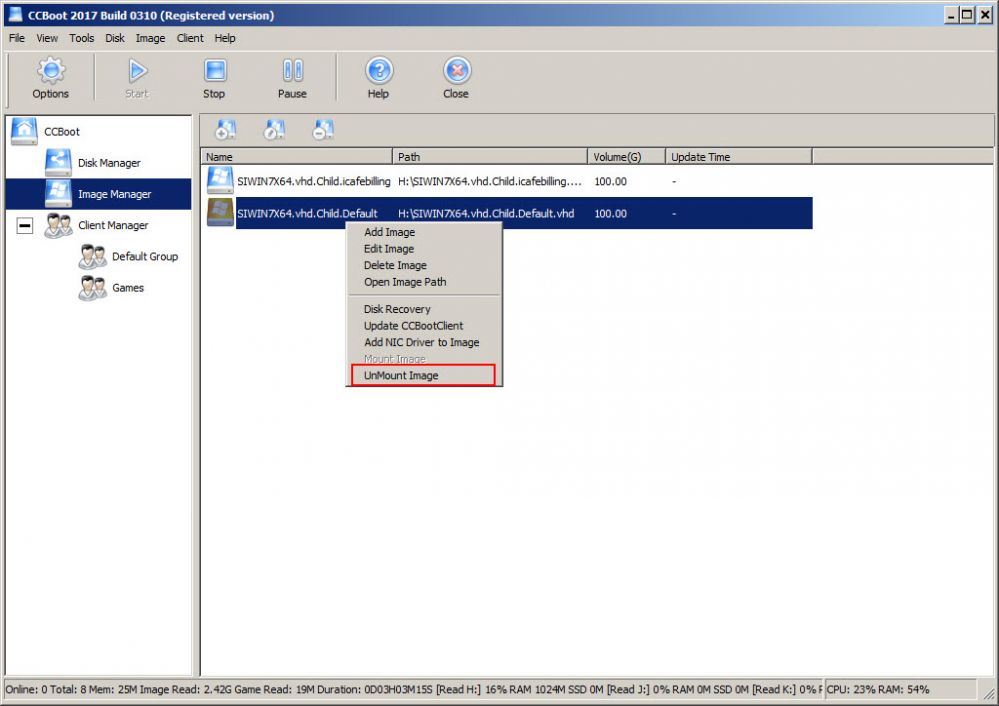This screenshot has width=999, height=706.
Task: Open the Help question mark icon
Action: coord(379,71)
